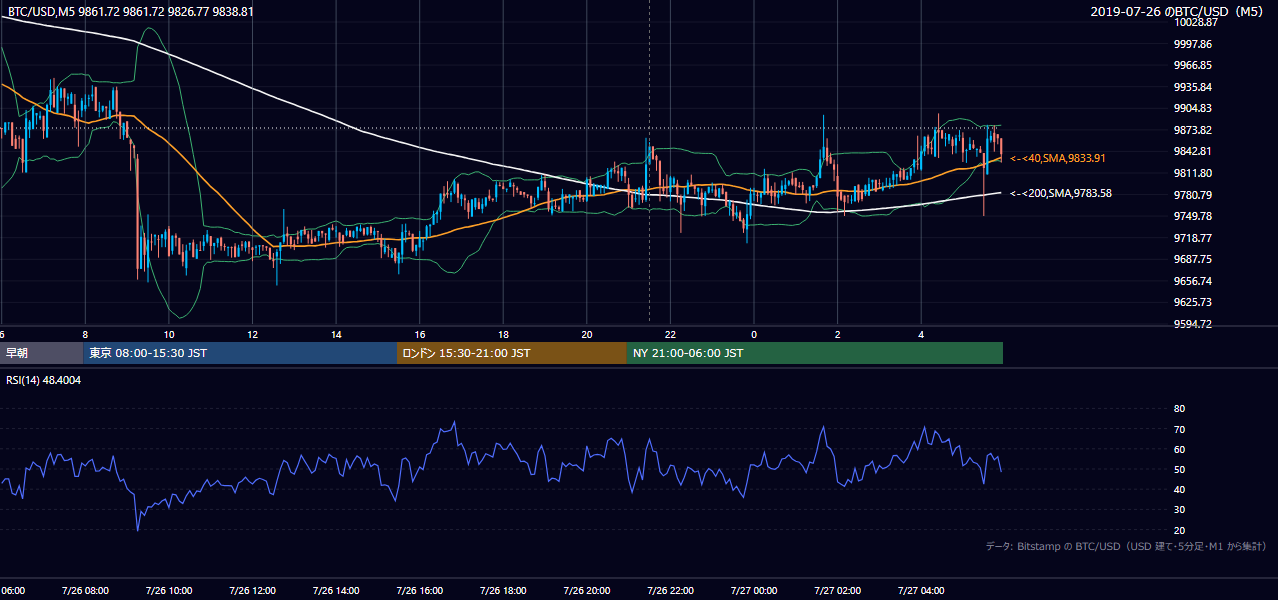This screenshot has height=600, width=1278.
Task: Click the RSI axis value 40
Action: click(x=1179, y=489)
